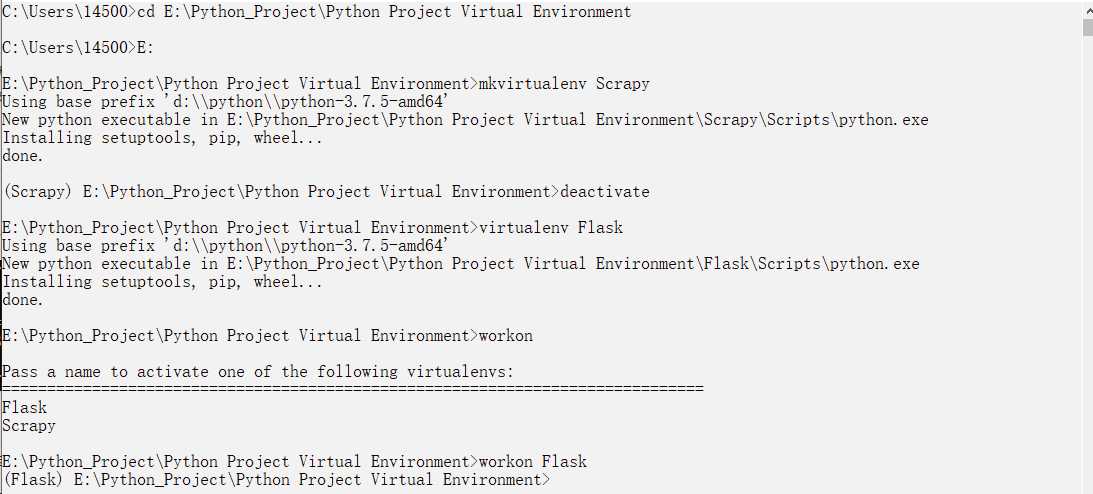Image resolution: width=1093 pixels, height=494 pixels.
Task: Click the second "done." output line
Action: (x=23, y=300)
